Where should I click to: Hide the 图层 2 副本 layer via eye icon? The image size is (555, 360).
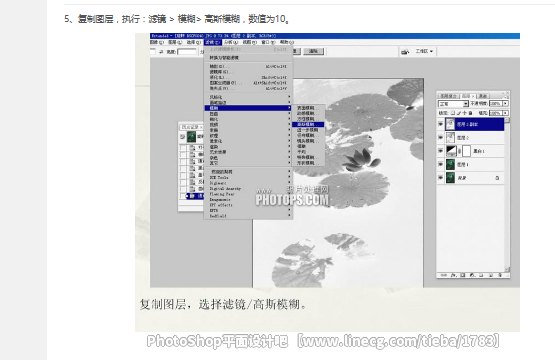(440, 124)
